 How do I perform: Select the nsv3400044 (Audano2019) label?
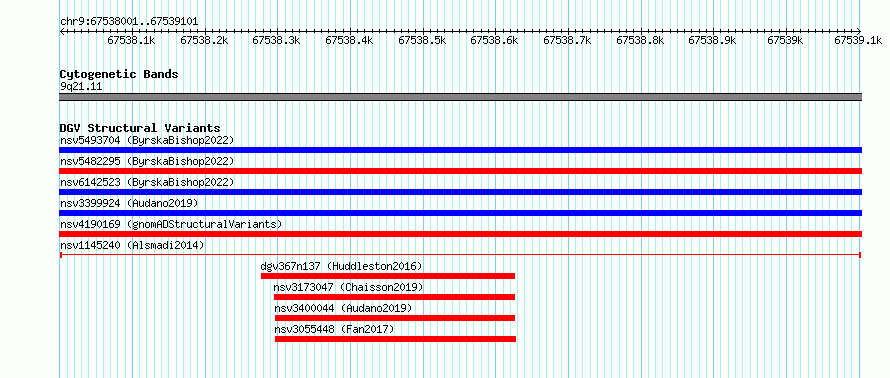(x=343, y=308)
